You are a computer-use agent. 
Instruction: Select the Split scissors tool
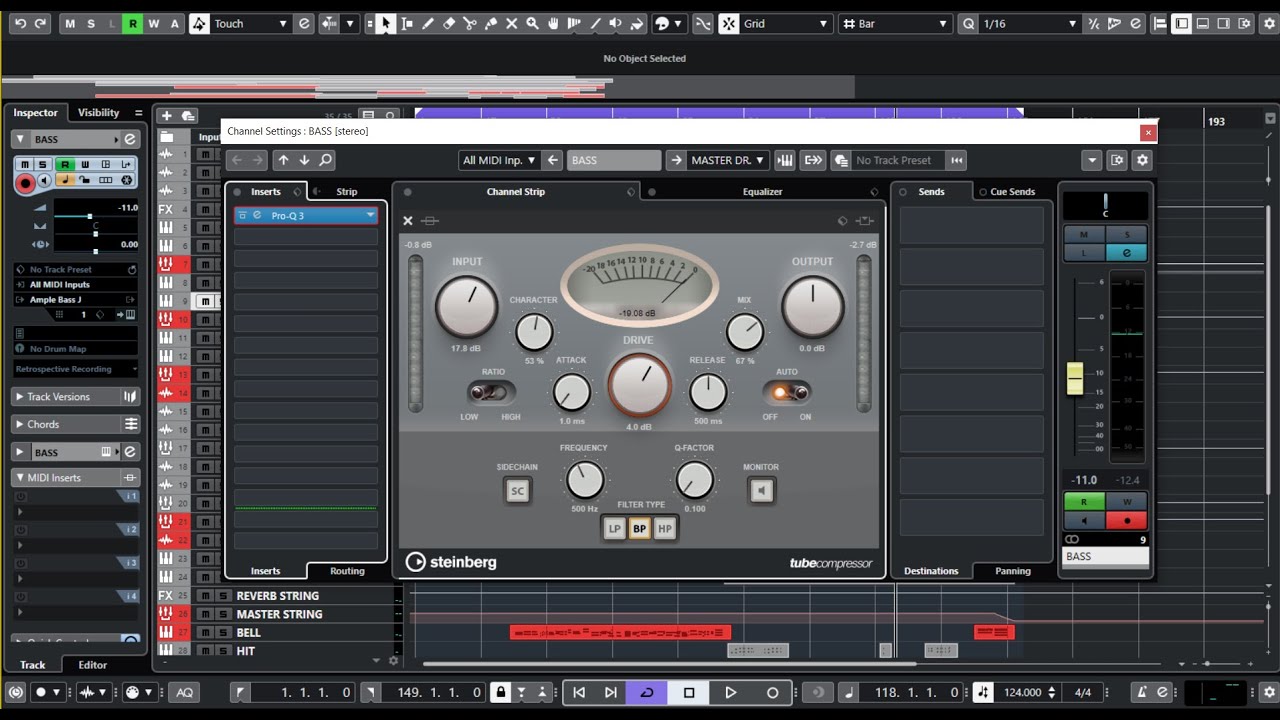[x=470, y=24]
